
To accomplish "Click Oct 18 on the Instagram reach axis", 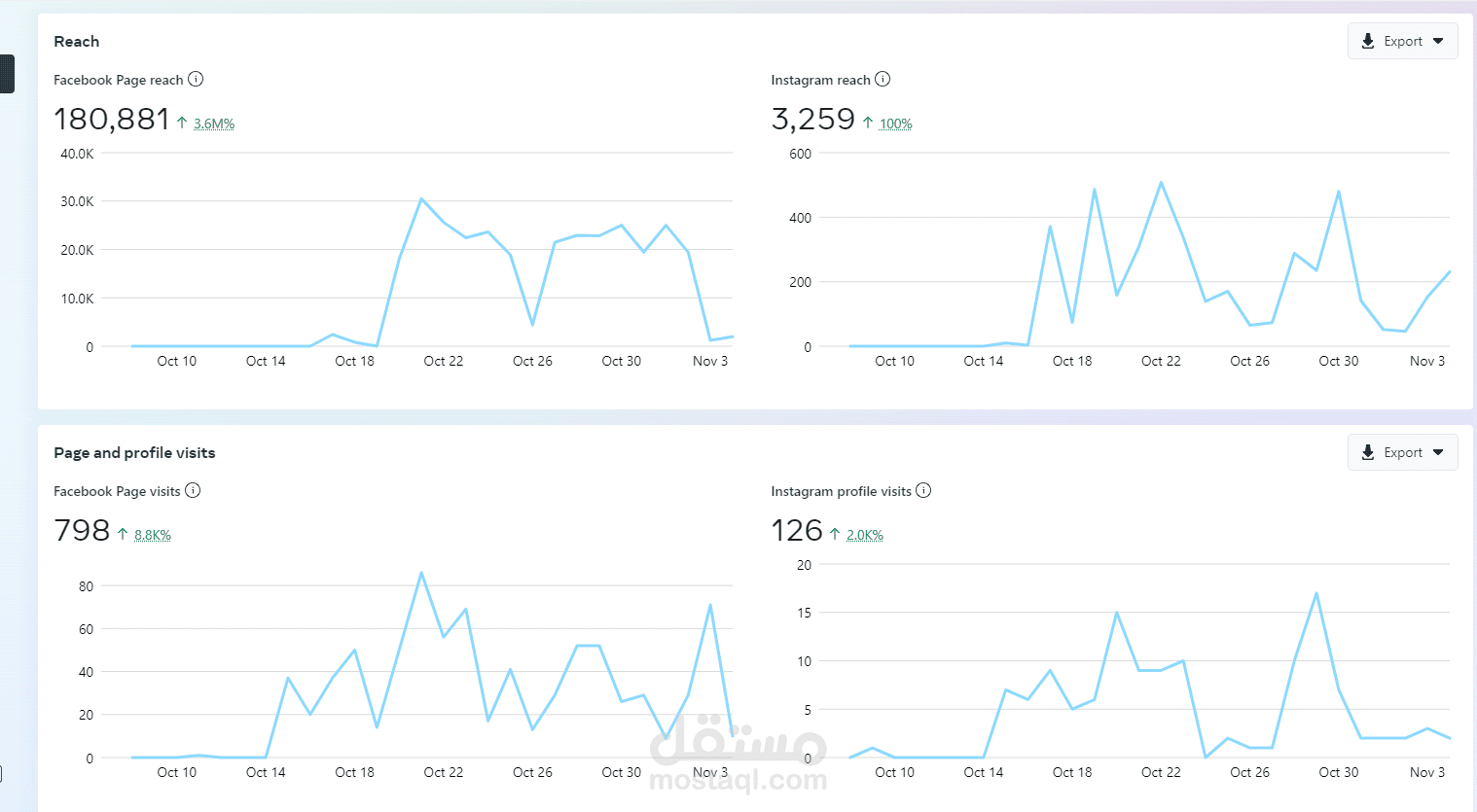I will coord(1072,361).
